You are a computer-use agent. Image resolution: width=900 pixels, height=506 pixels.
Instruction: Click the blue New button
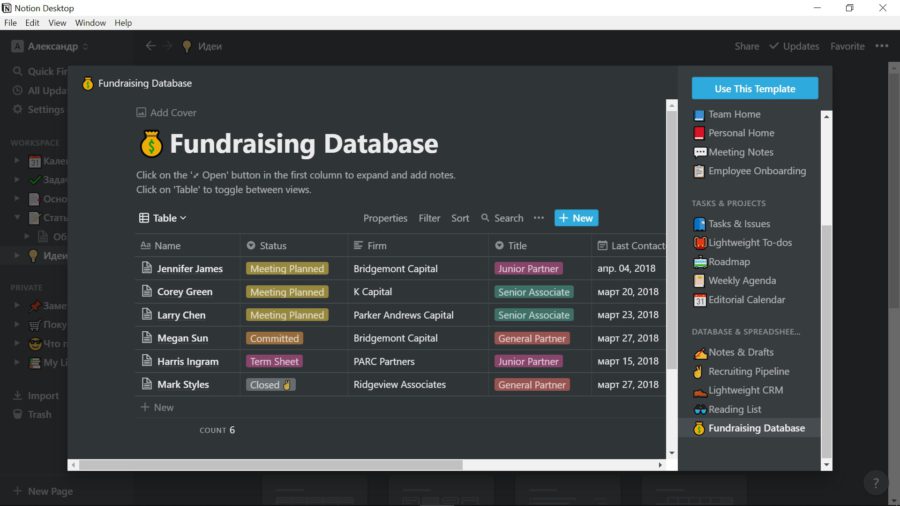coord(576,218)
